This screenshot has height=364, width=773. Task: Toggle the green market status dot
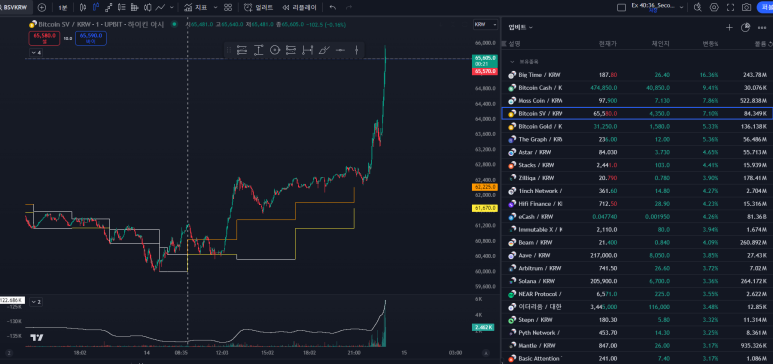tap(174, 24)
